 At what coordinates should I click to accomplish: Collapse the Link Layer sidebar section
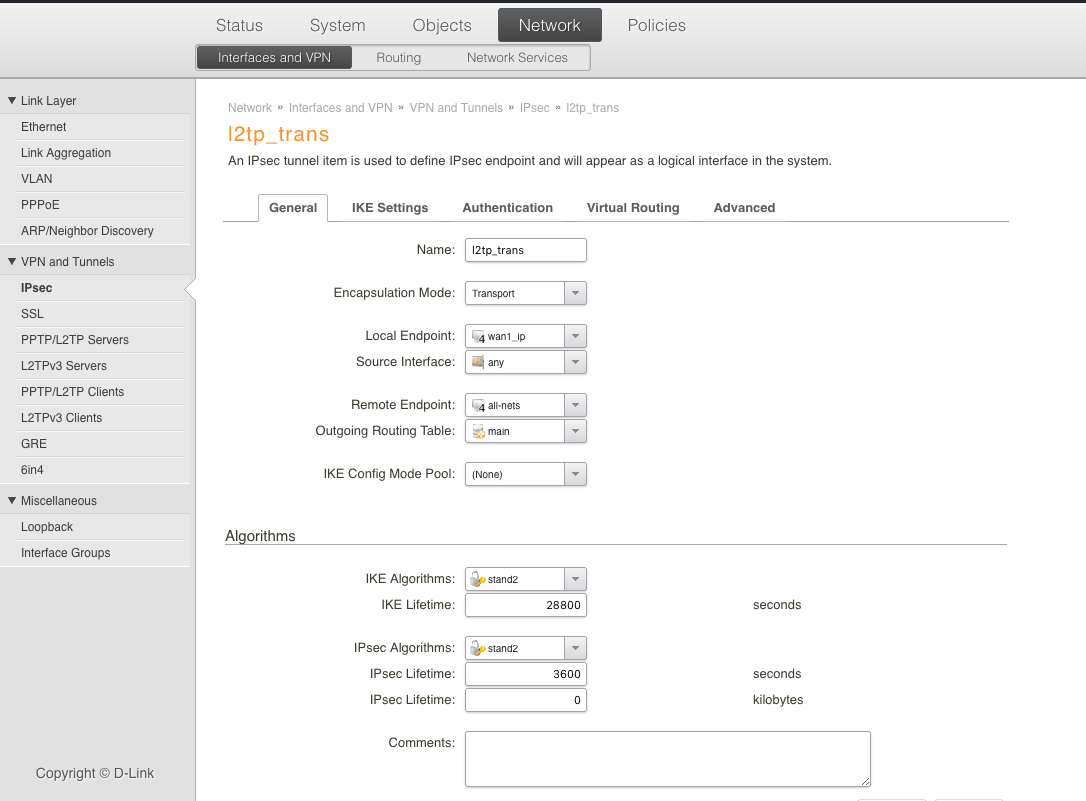click(x=12, y=101)
